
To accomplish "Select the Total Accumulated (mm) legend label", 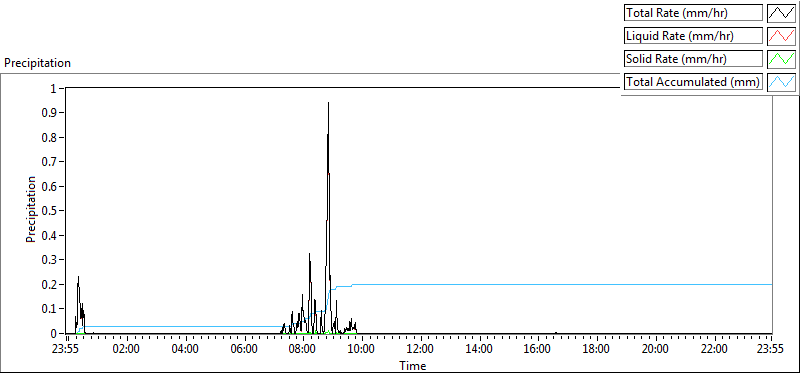I will [x=693, y=82].
